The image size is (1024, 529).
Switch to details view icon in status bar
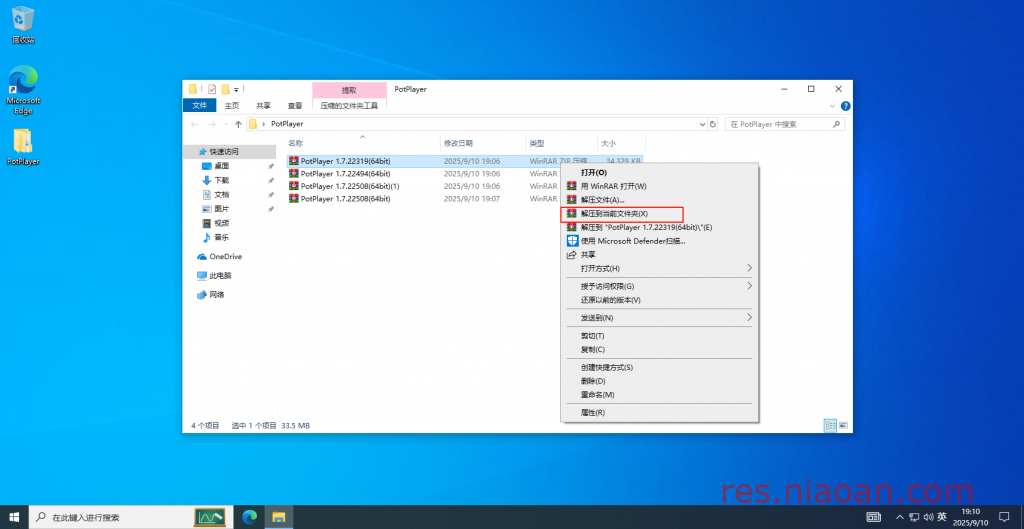[x=831, y=425]
